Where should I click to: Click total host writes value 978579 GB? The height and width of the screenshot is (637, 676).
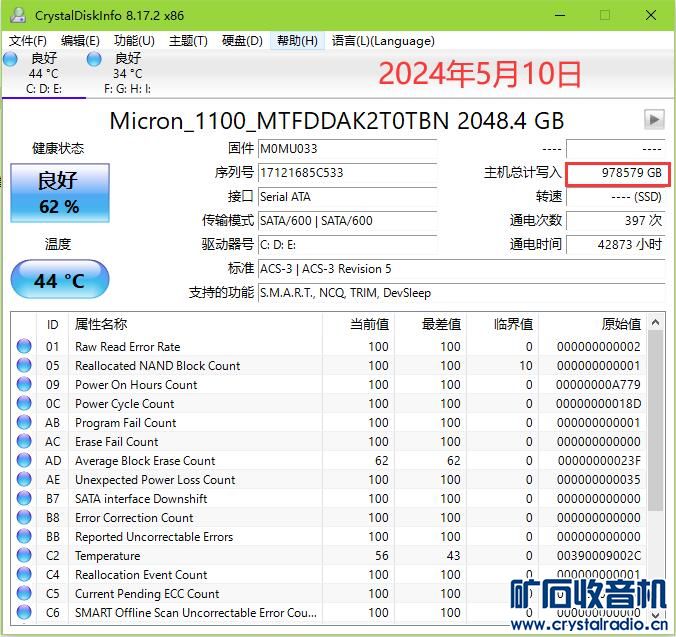617,173
